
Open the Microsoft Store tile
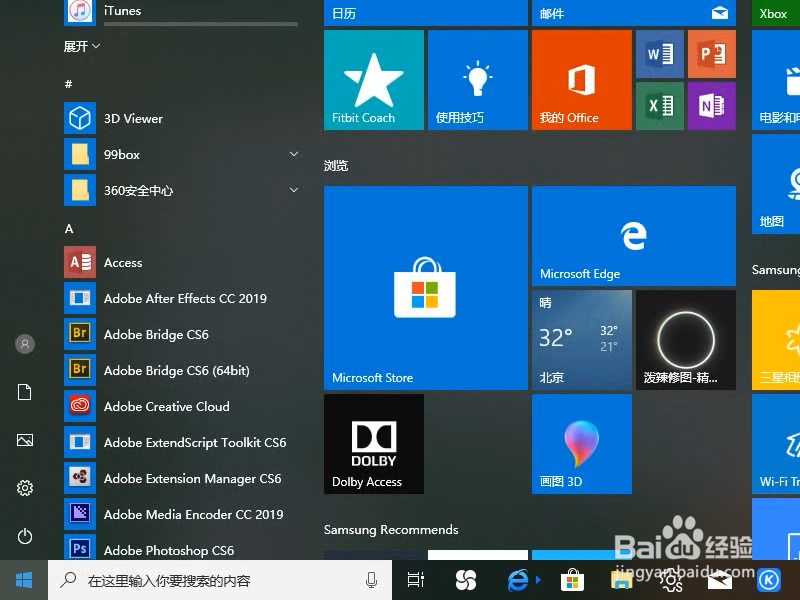tap(426, 288)
